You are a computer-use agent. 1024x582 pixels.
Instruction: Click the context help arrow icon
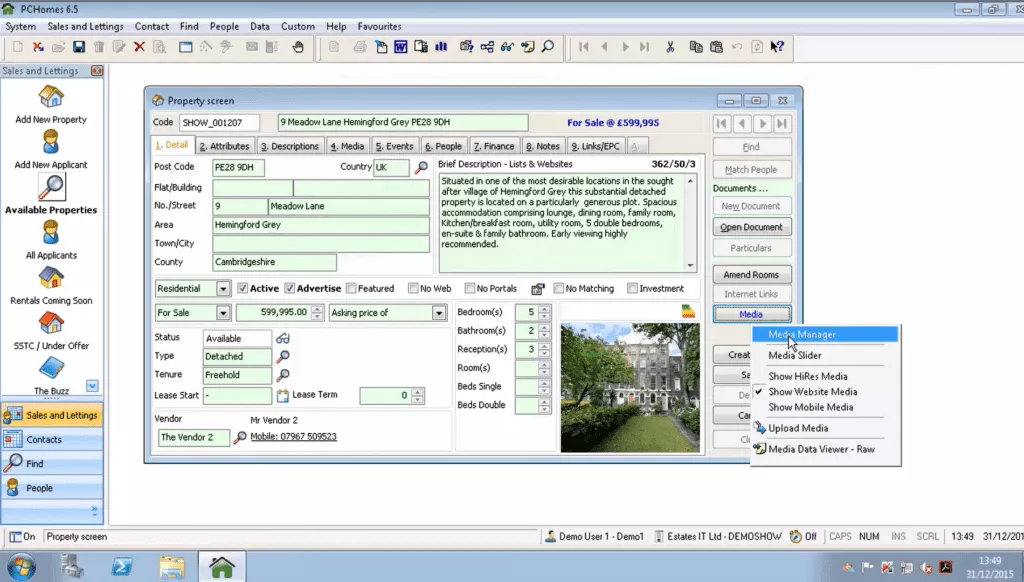click(776, 47)
